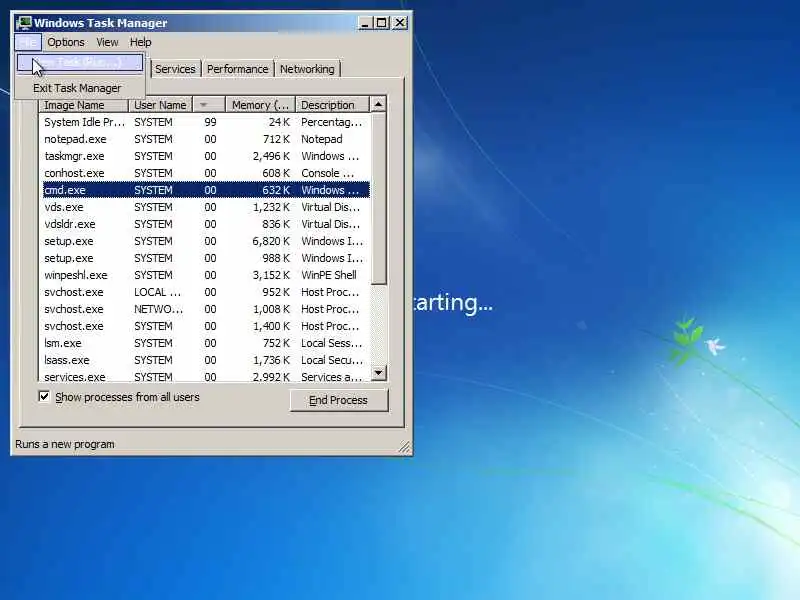Select the taskmgr.exe process
Image resolution: width=800 pixels, height=600 pixels.
(x=206, y=156)
